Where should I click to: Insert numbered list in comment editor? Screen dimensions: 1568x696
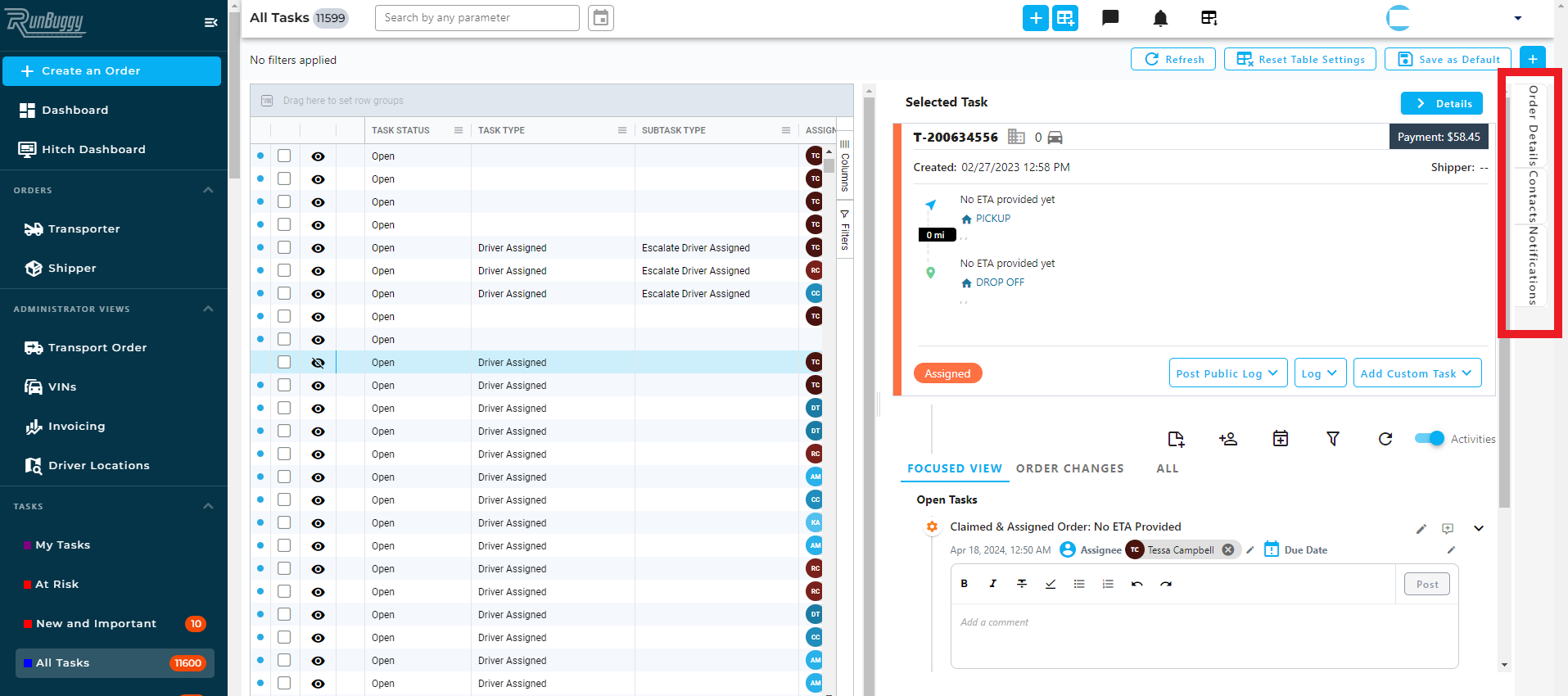[x=1108, y=584]
